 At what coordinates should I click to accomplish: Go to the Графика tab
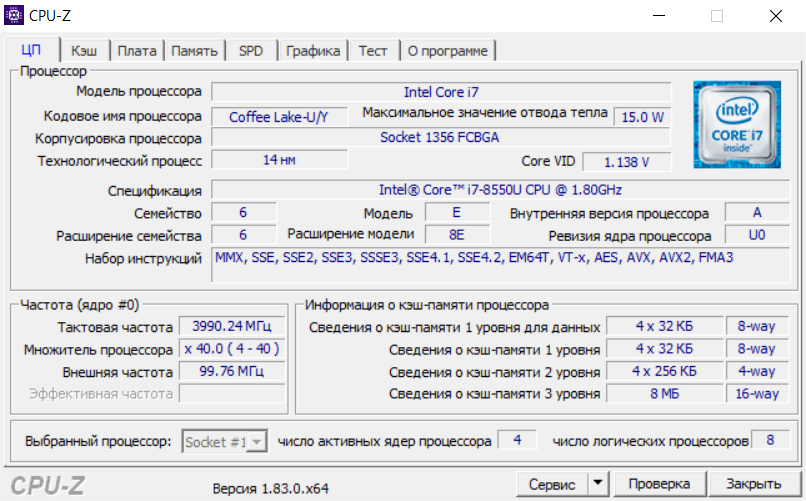[313, 51]
